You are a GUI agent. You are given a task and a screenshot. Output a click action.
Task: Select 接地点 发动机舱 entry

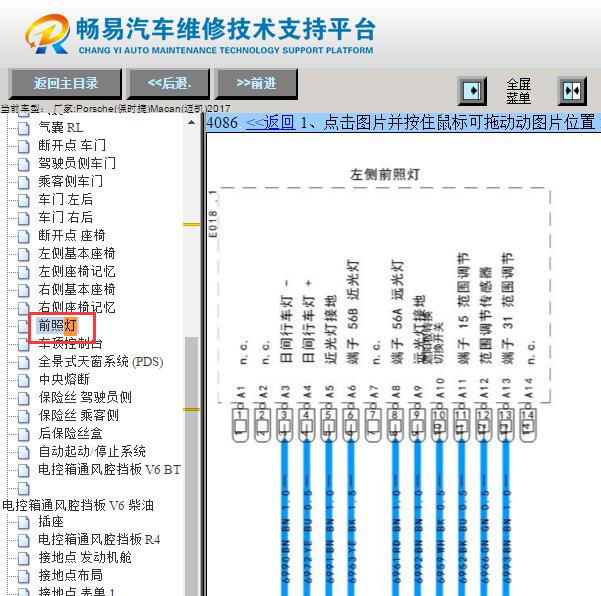(85, 558)
